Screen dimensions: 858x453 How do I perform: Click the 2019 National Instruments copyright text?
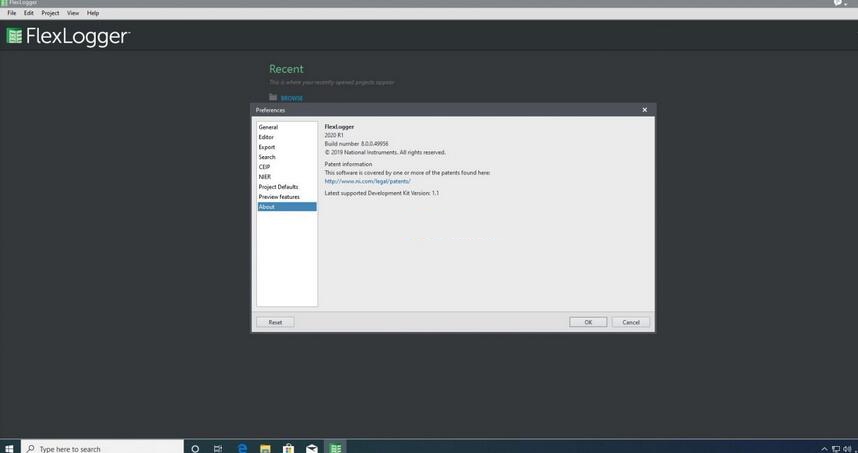385,153
